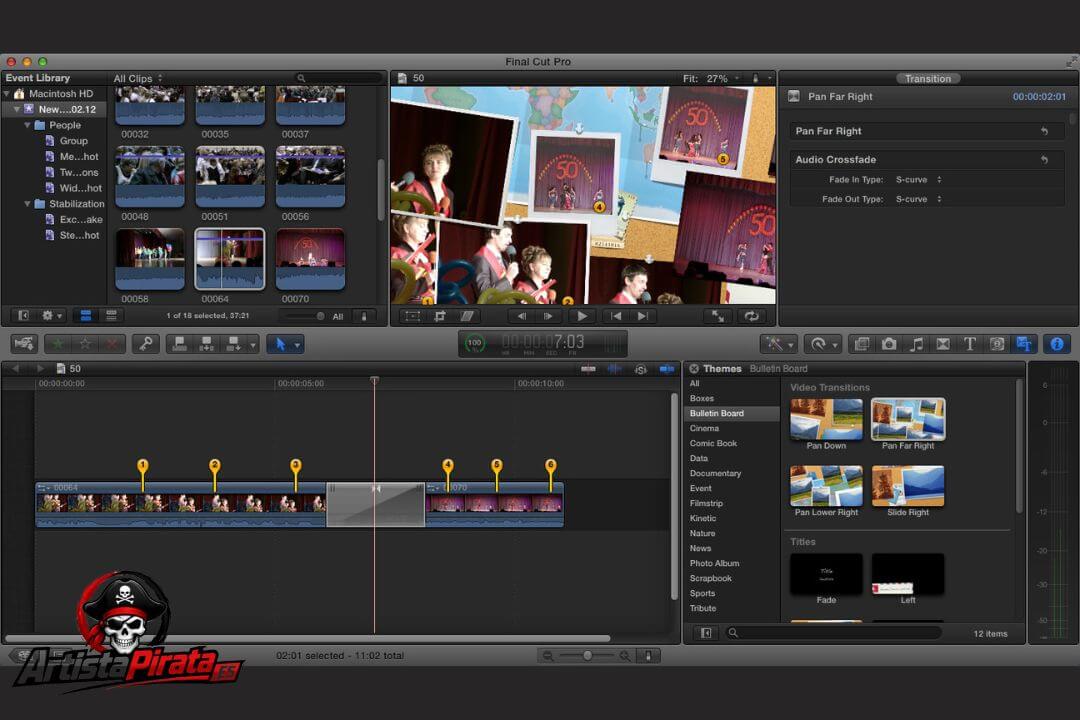1080x720 pixels.
Task: Open the edit-options dropdown beside Append button
Action: pos(253,344)
